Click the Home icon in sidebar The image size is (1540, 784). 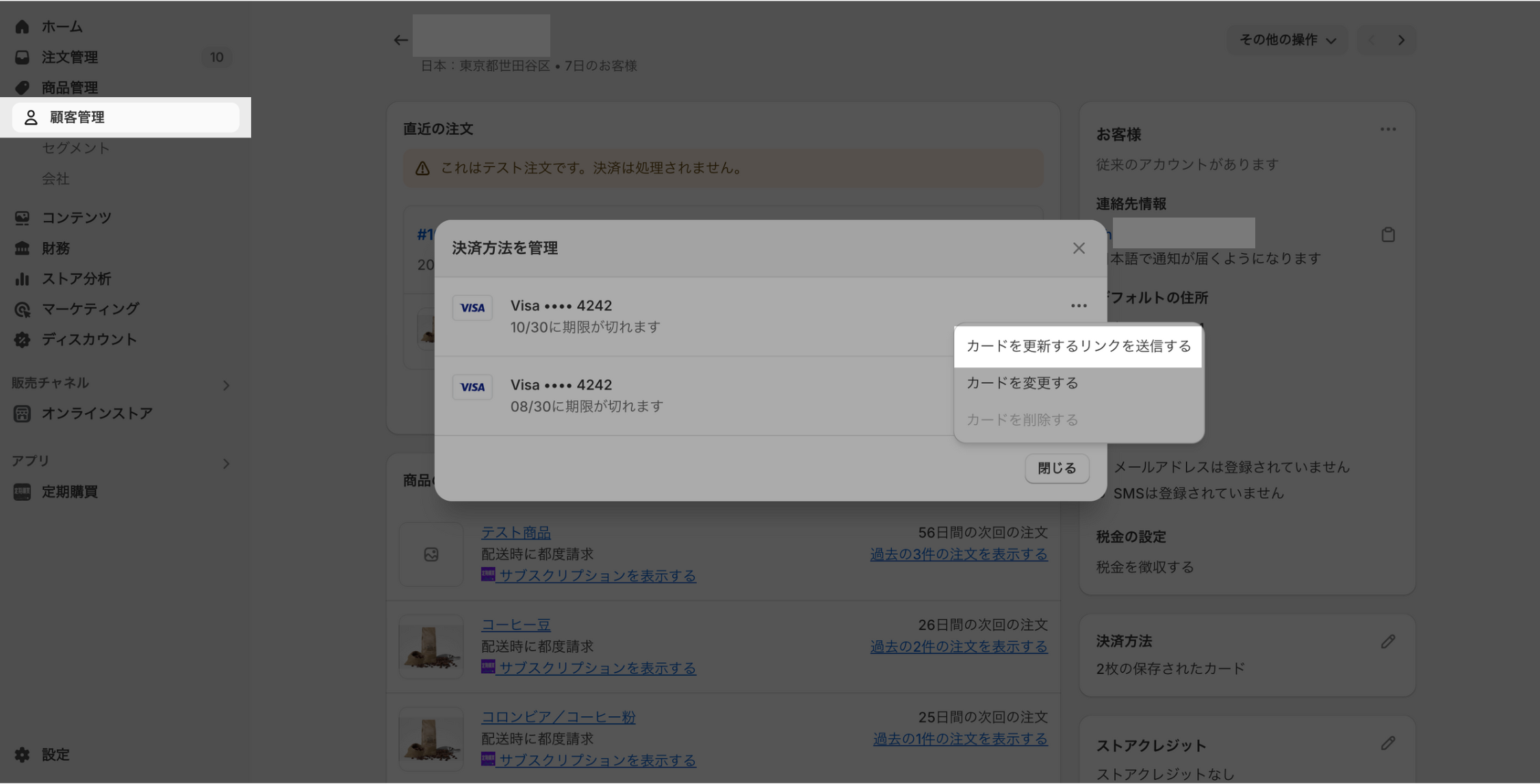click(x=22, y=27)
